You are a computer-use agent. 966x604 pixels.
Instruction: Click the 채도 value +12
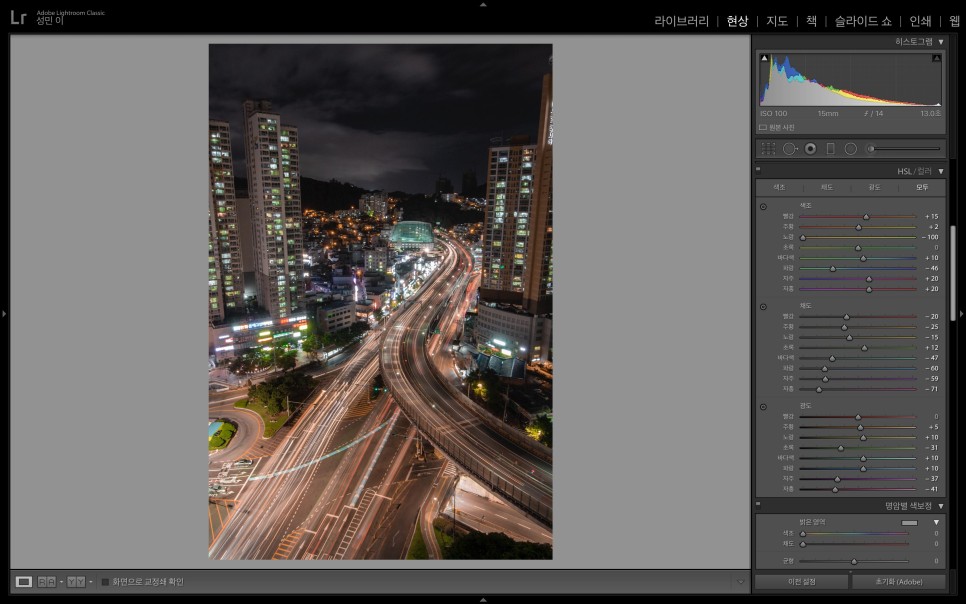[931, 348]
